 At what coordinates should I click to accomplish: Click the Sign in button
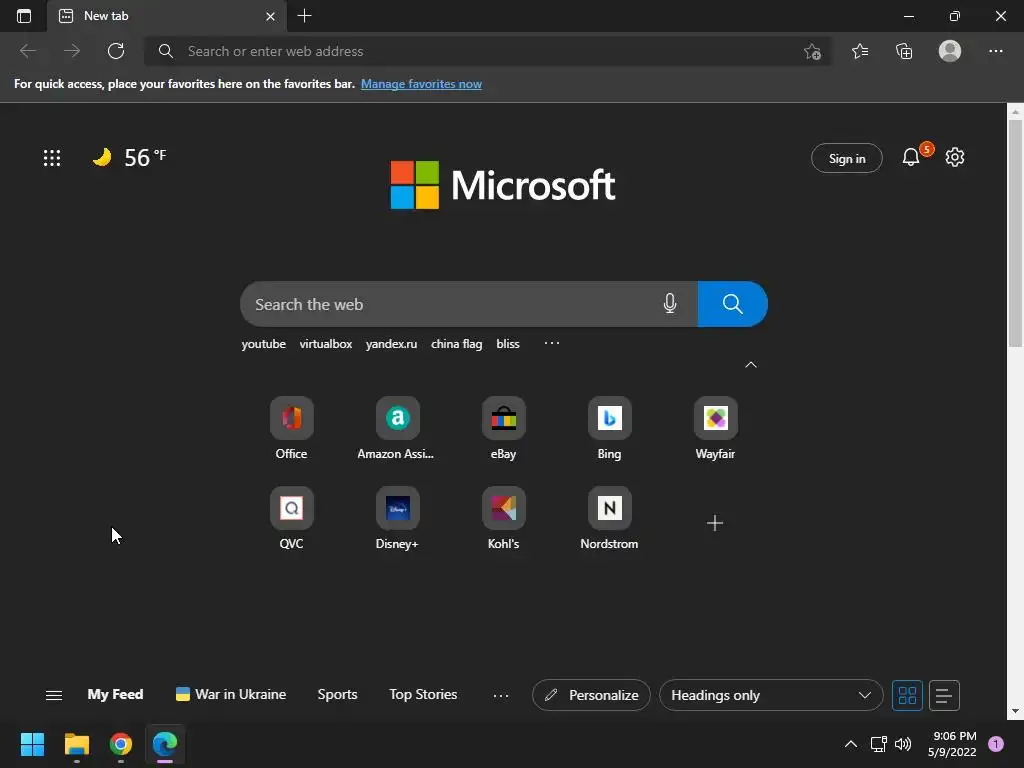tap(846, 158)
